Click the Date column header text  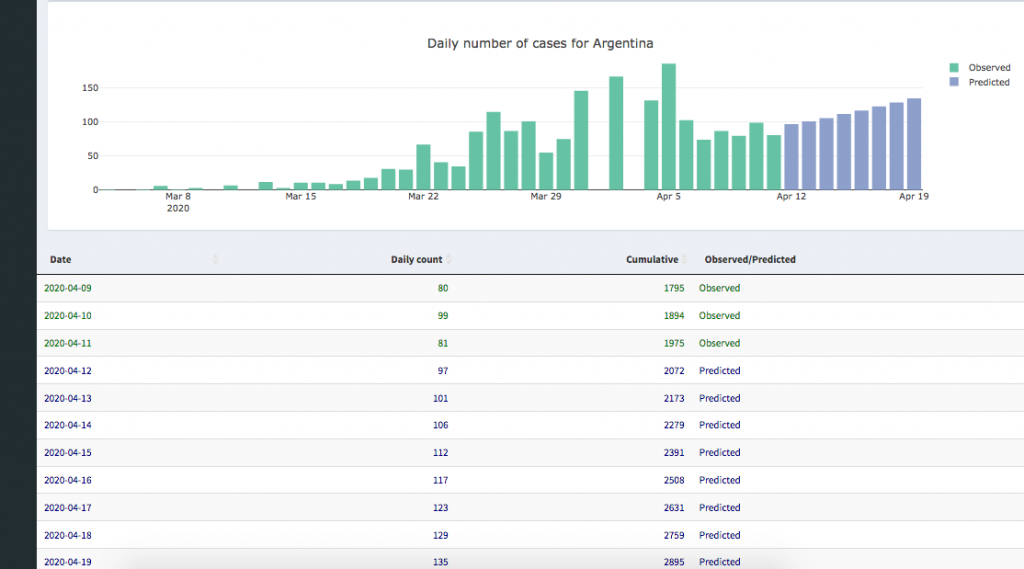point(61,260)
